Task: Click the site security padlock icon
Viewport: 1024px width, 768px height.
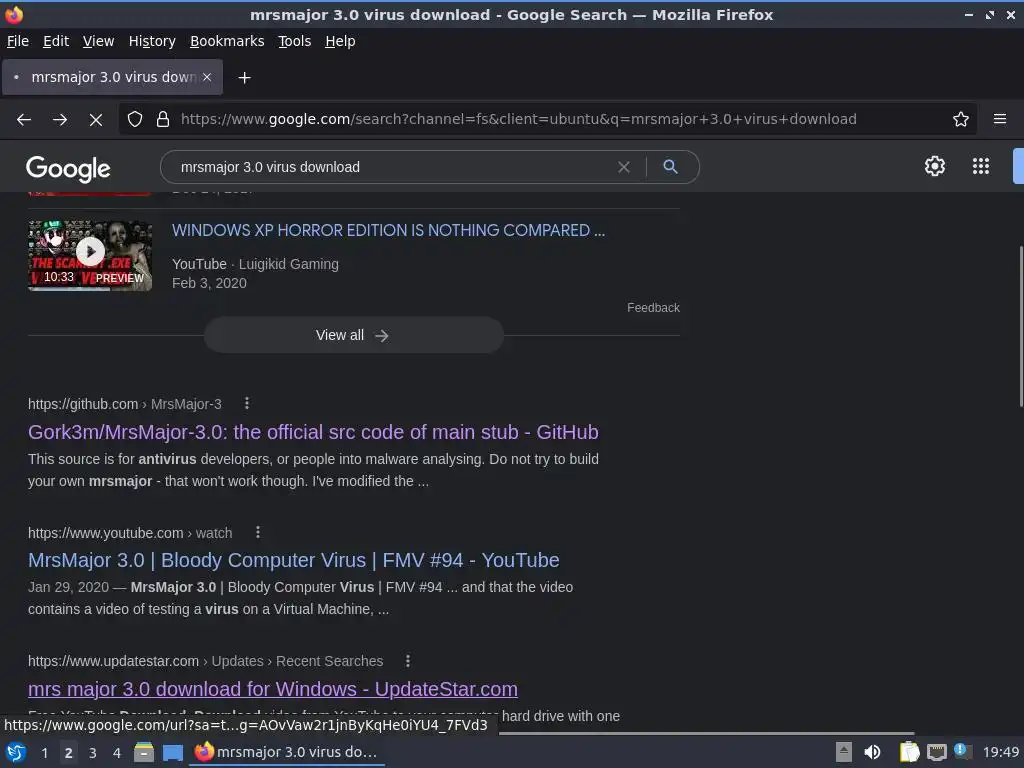Action: [x=163, y=120]
